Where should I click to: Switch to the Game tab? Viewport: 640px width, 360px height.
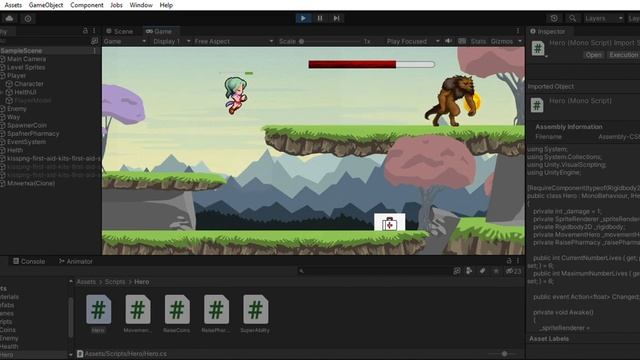click(159, 31)
